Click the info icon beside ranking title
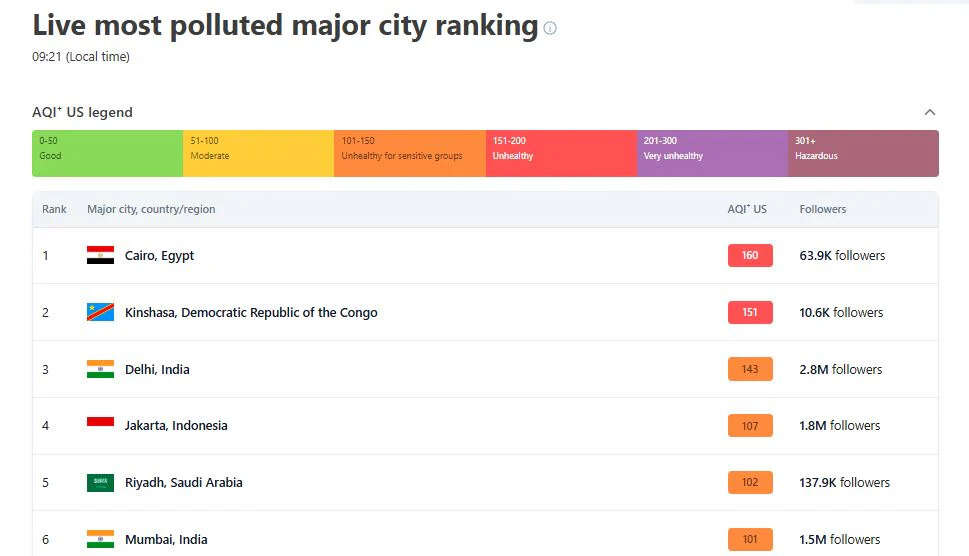The height and width of the screenshot is (556, 969). 550,28
